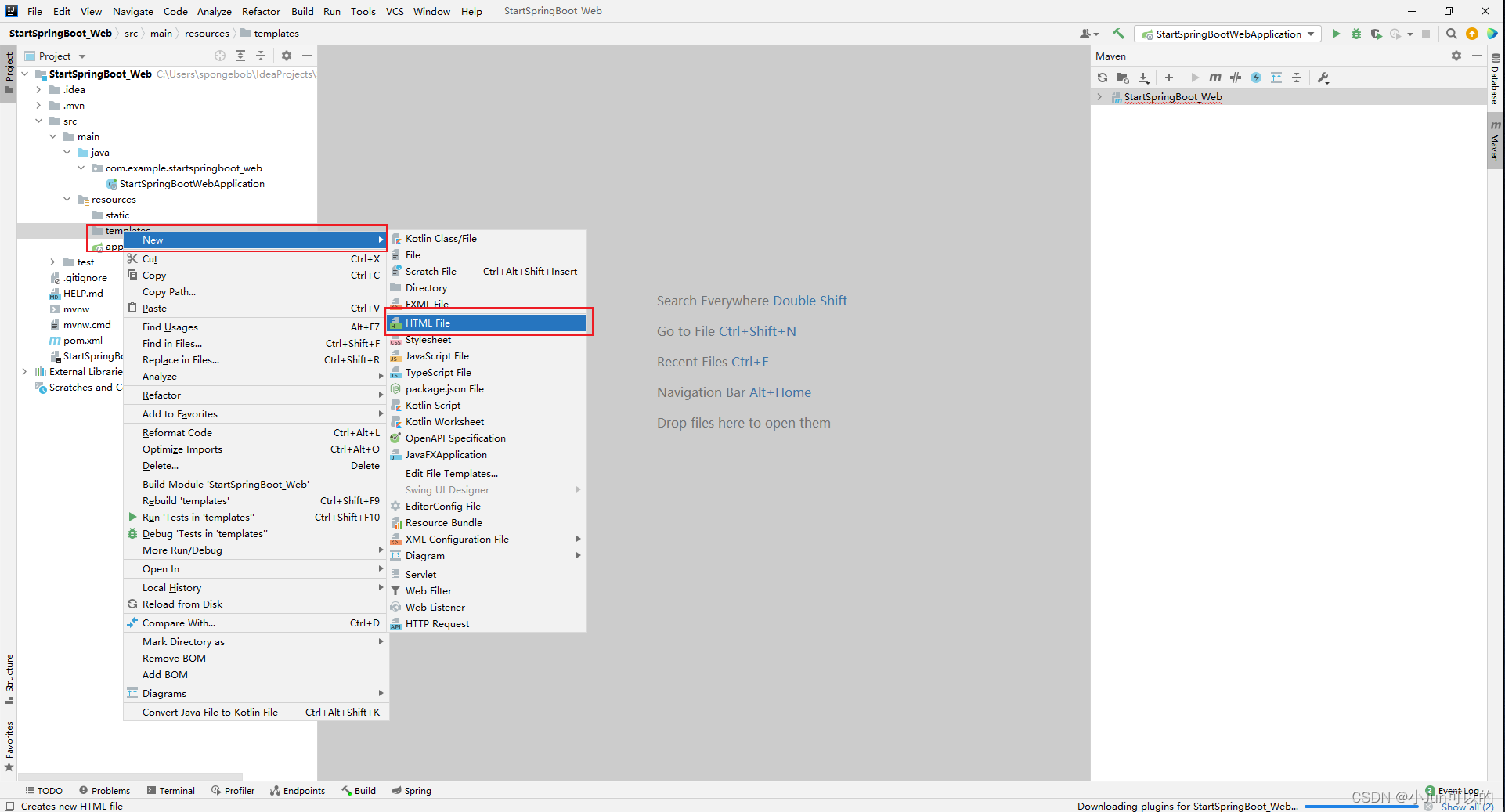Collapse all in Maven toolbar
This screenshot has width=1505, height=812.
[x=1297, y=78]
